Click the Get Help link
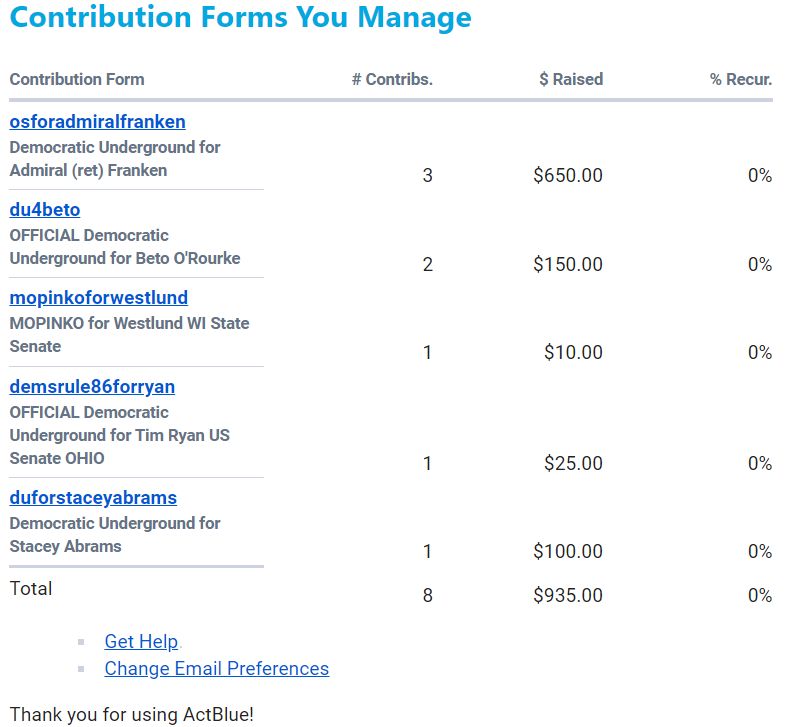The height and width of the screenshot is (727, 785). [x=141, y=642]
